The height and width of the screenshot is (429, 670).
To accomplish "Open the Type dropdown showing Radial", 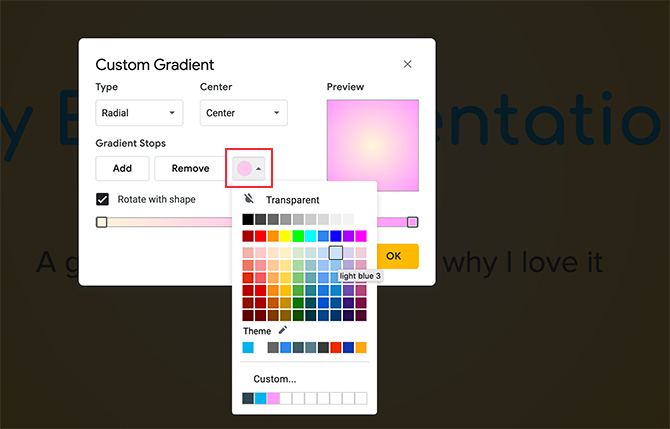I will coord(139,113).
